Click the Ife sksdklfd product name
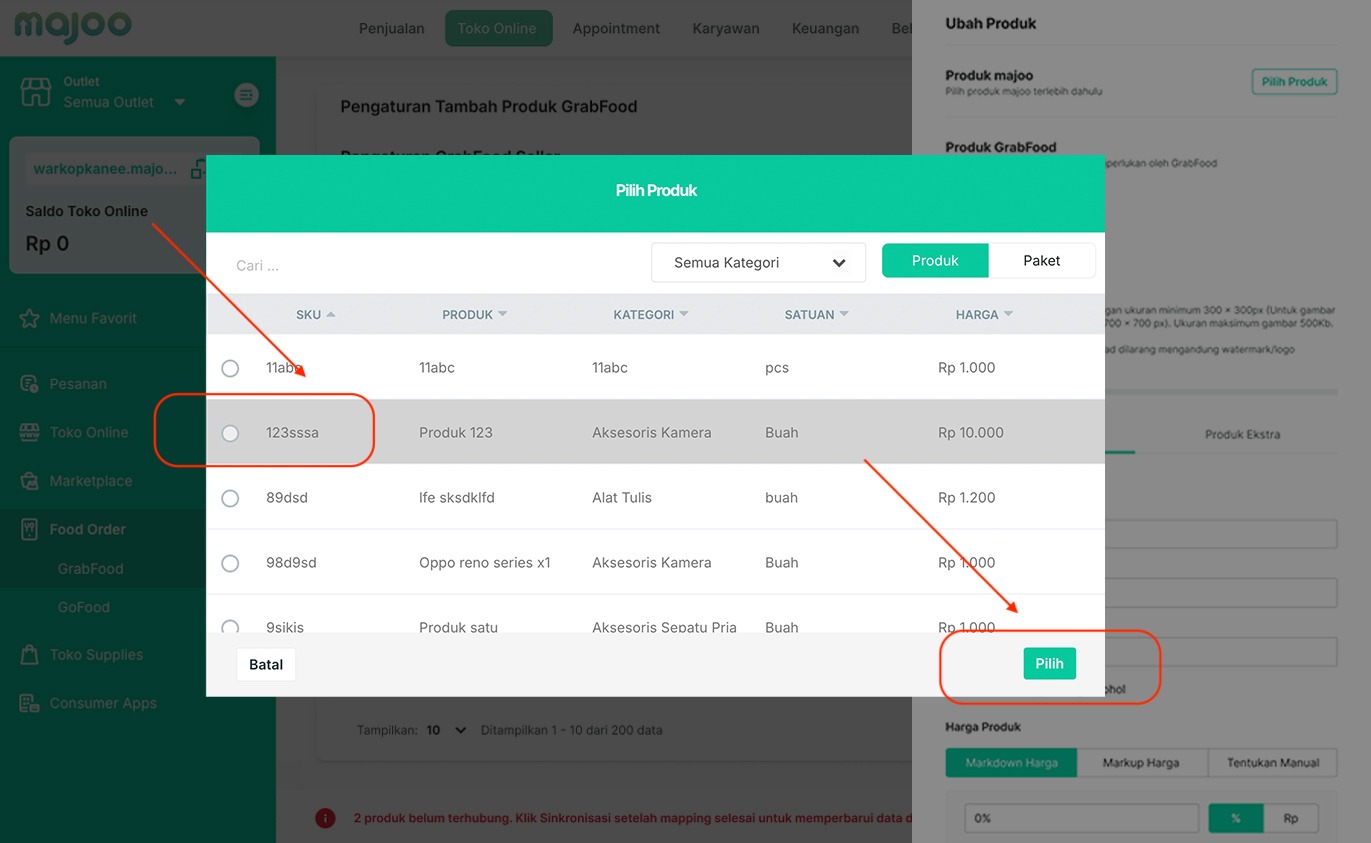 457,498
